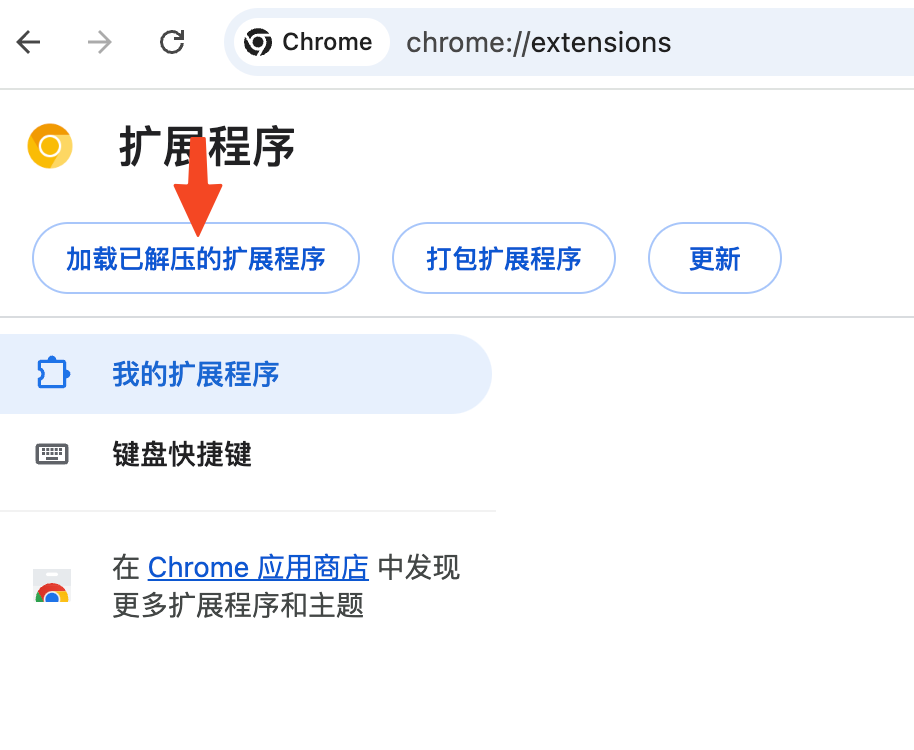This screenshot has width=914, height=750.
Task: Go back using the browser back arrow
Action: [28, 43]
